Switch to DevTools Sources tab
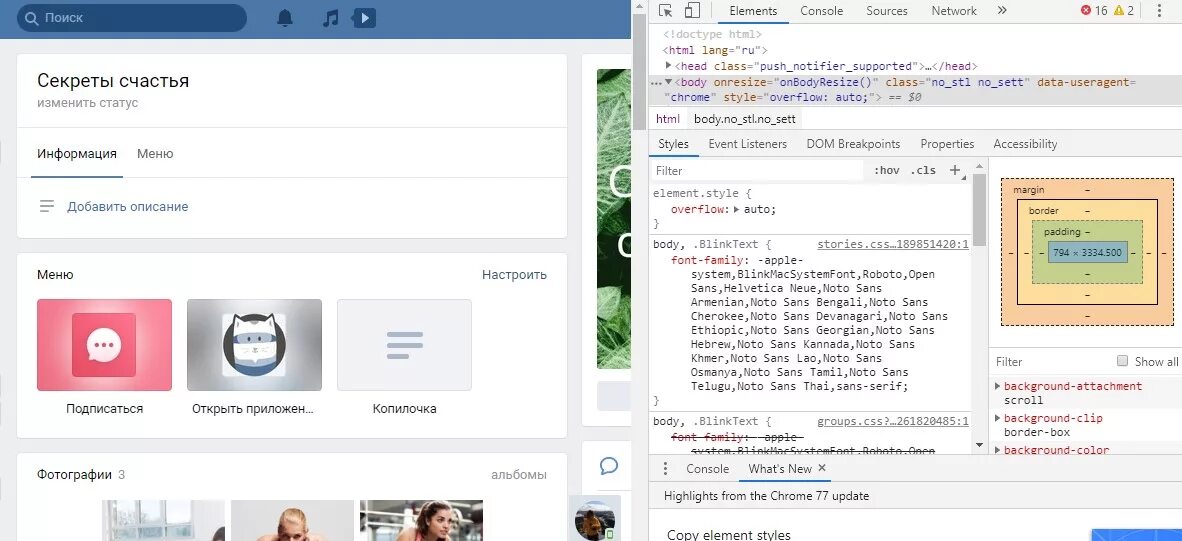Viewport: 1182px width, 541px height. pyautogui.click(x=886, y=11)
